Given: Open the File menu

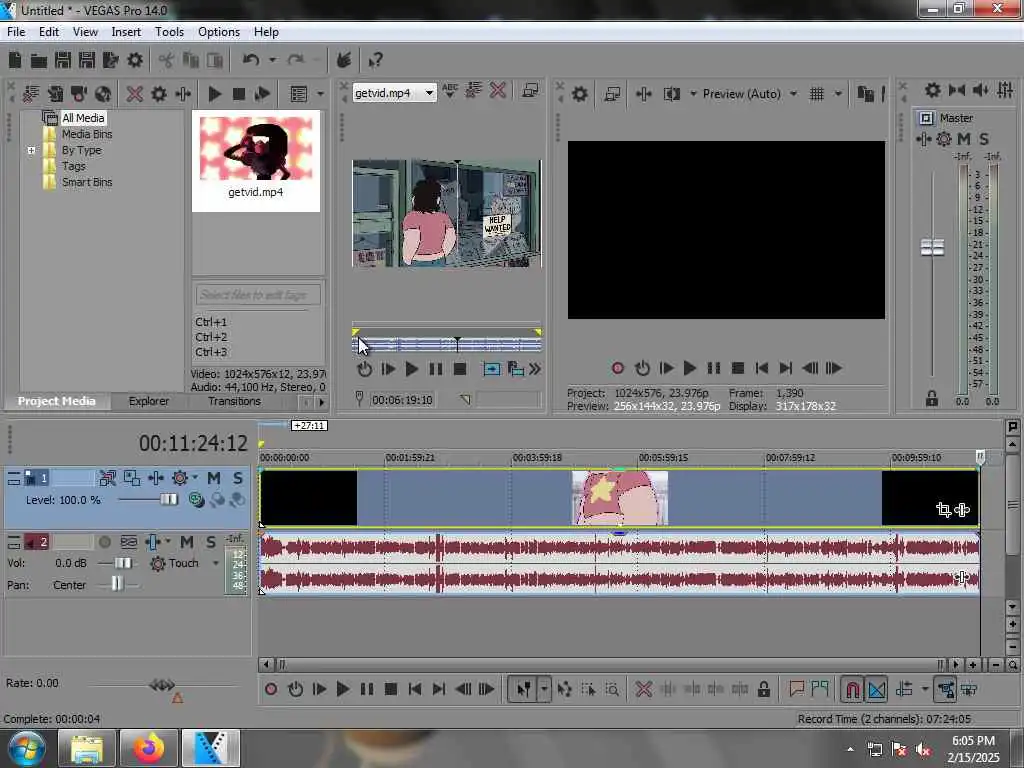Looking at the screenshot, I should coord(16,32).
